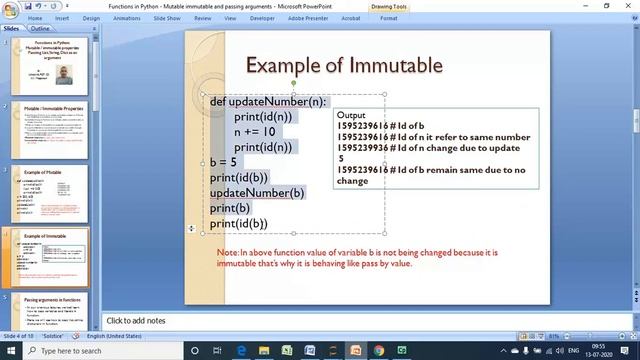Click the 'Slide 4 of 10' status indicator
Viewport: 640px width, 360px height.
(x=18, y=336)
